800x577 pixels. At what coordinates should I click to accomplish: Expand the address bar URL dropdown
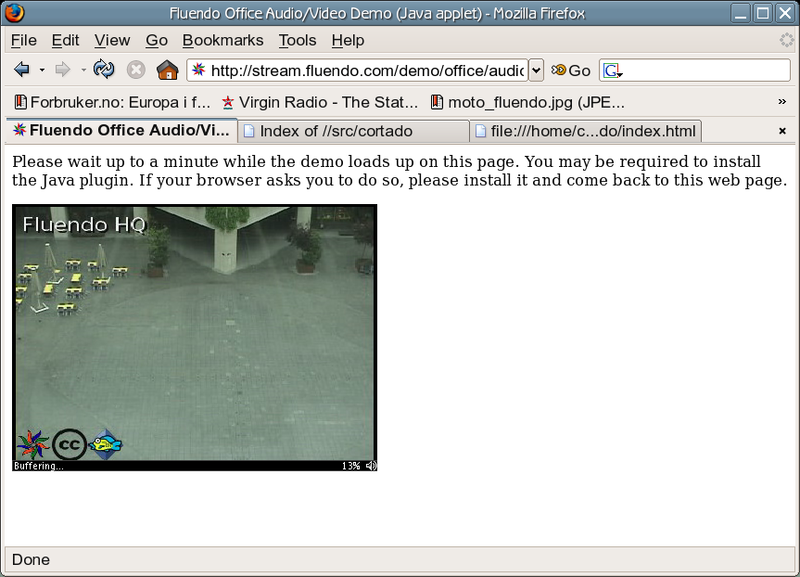tap(536, 70)
